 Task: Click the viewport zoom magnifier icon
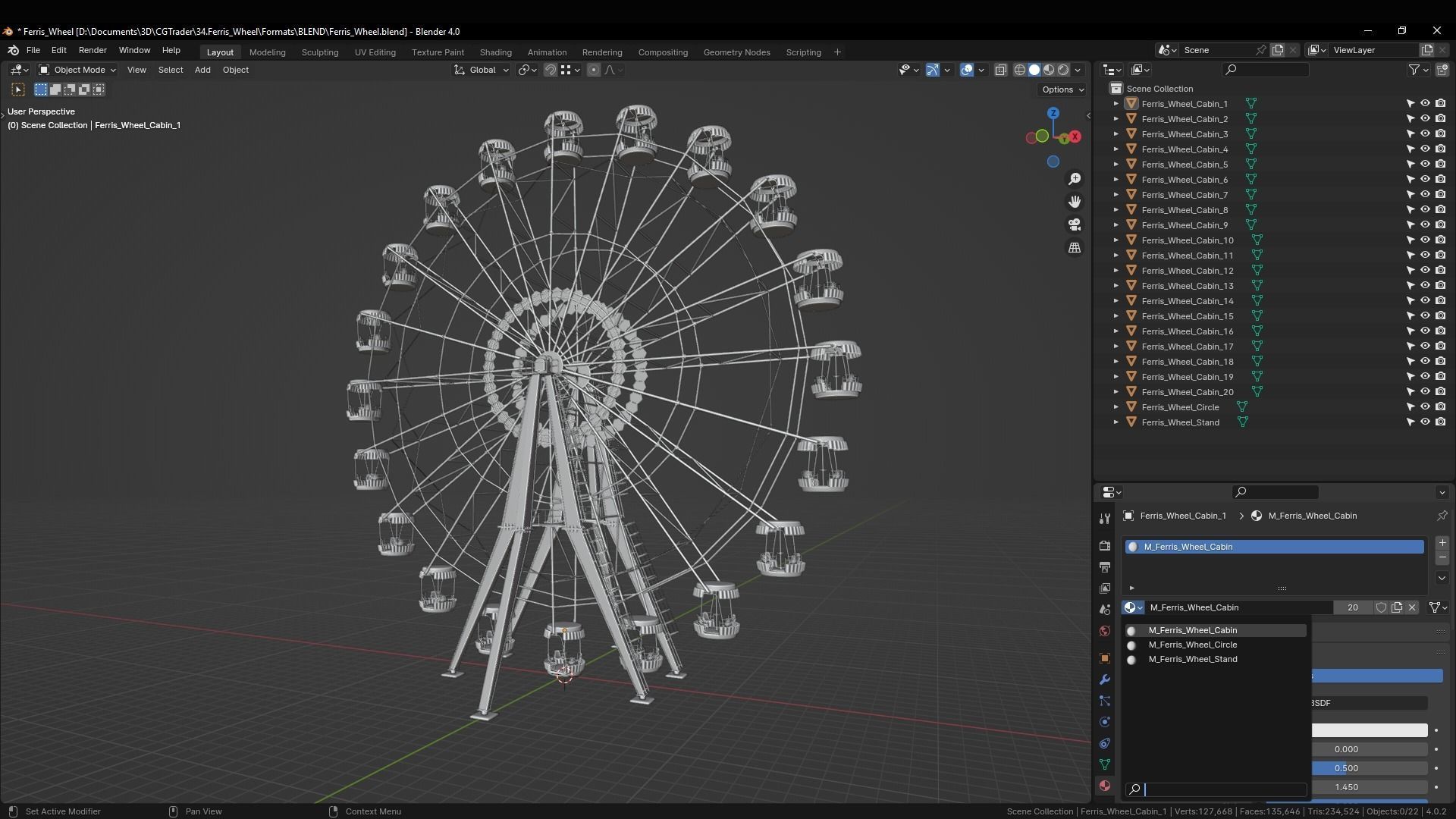coord(1075,179)
